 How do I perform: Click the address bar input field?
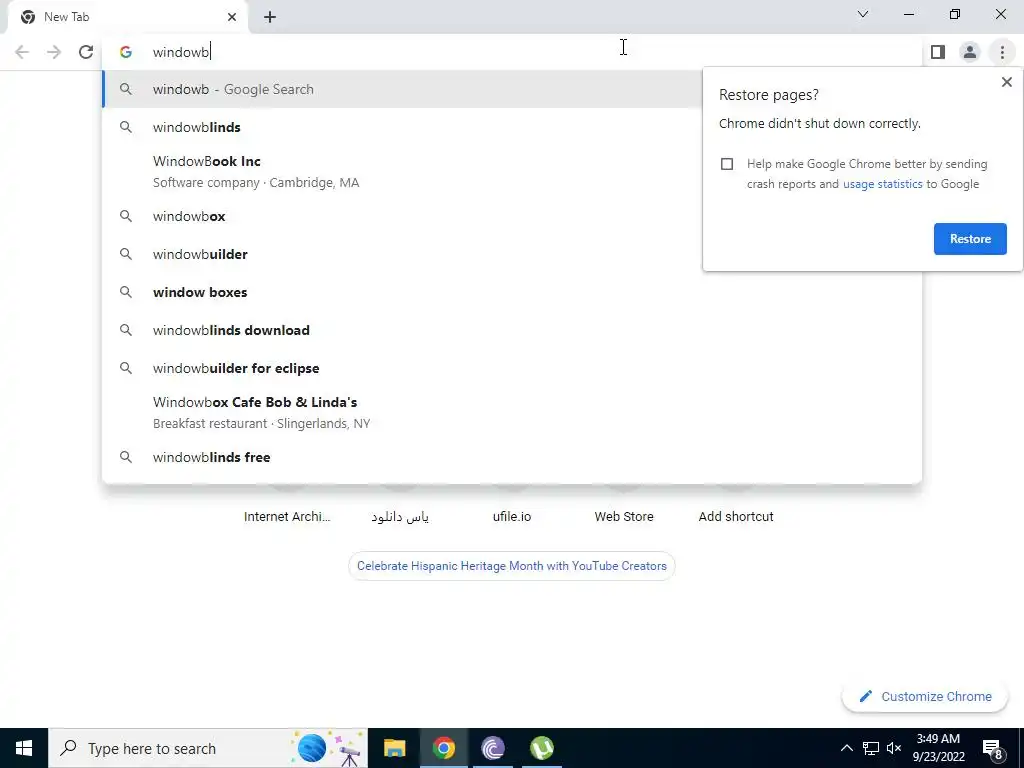click(x=513, y=52)
